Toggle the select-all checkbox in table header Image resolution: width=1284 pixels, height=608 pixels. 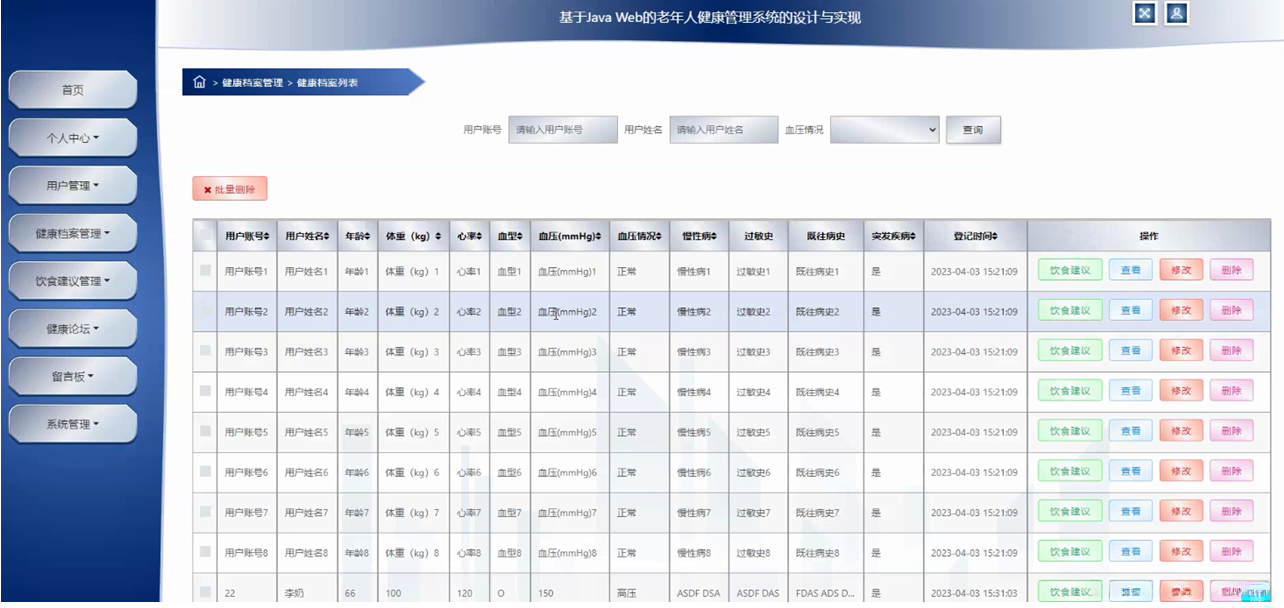pos(205,236)
